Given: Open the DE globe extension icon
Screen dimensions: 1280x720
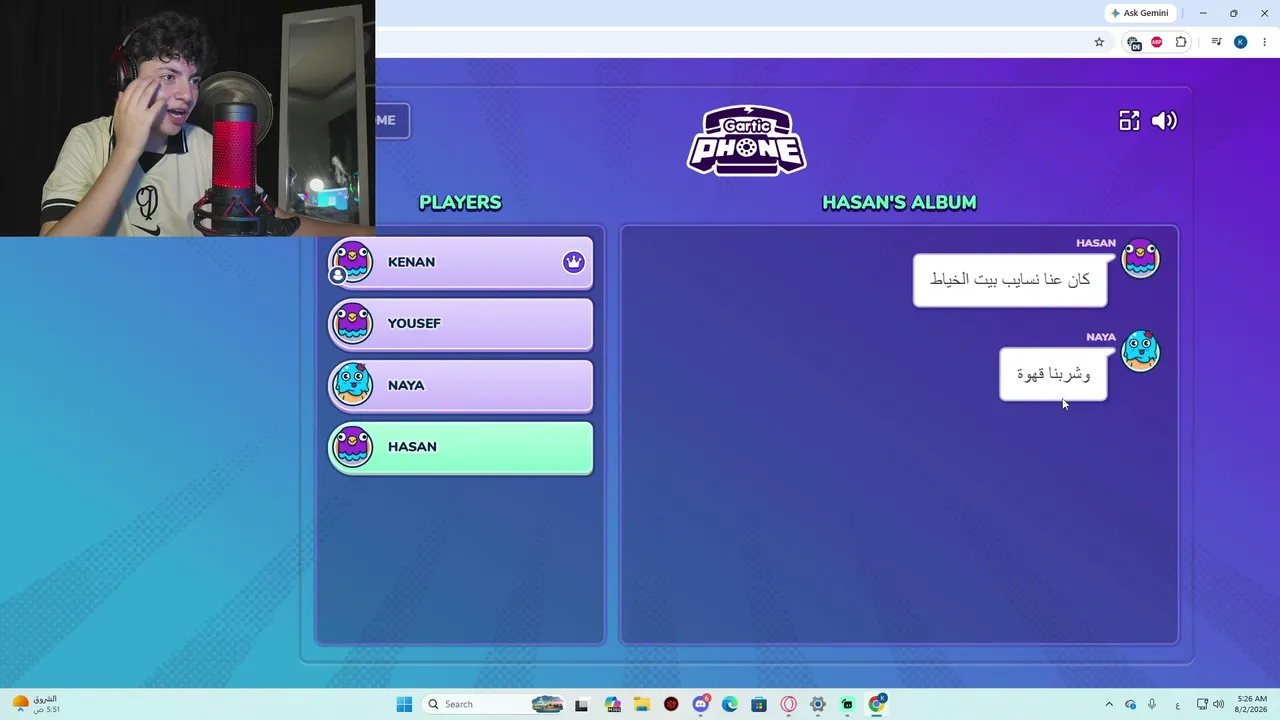Looking at the screenshot, I should 1133,42.
